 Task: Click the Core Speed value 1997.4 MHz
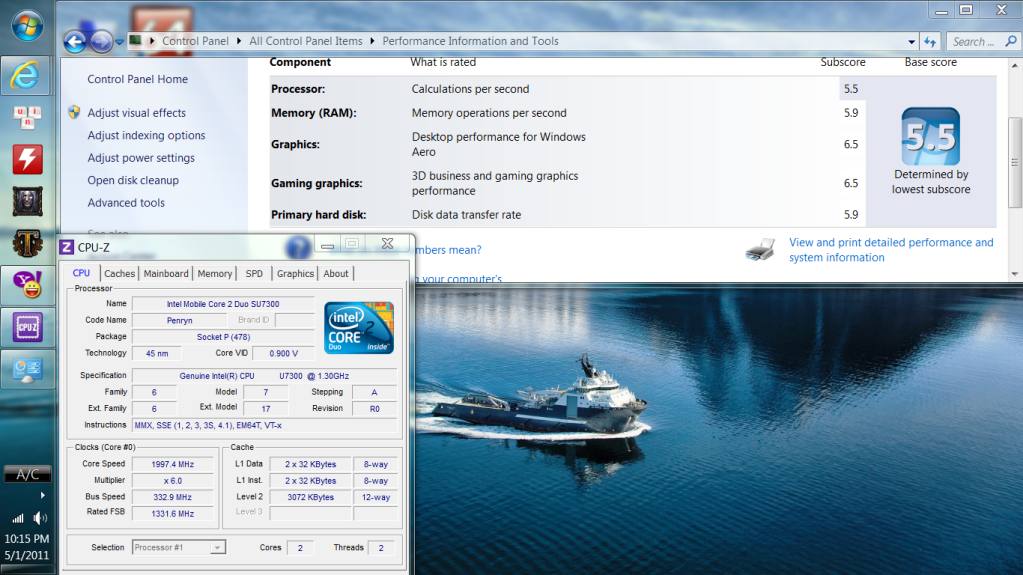click(x=172, y=464)
